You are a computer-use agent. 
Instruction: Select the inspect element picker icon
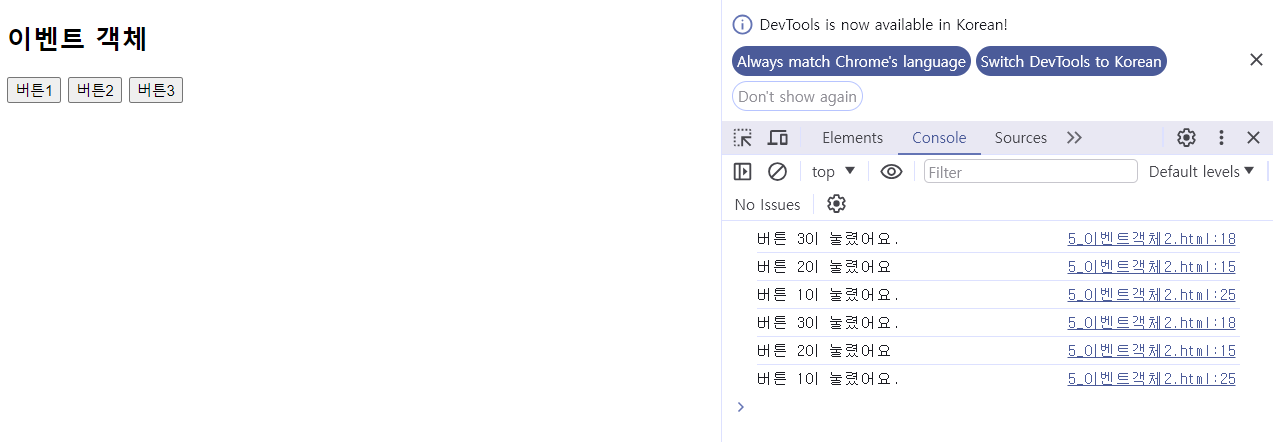(x=742, y=138)
